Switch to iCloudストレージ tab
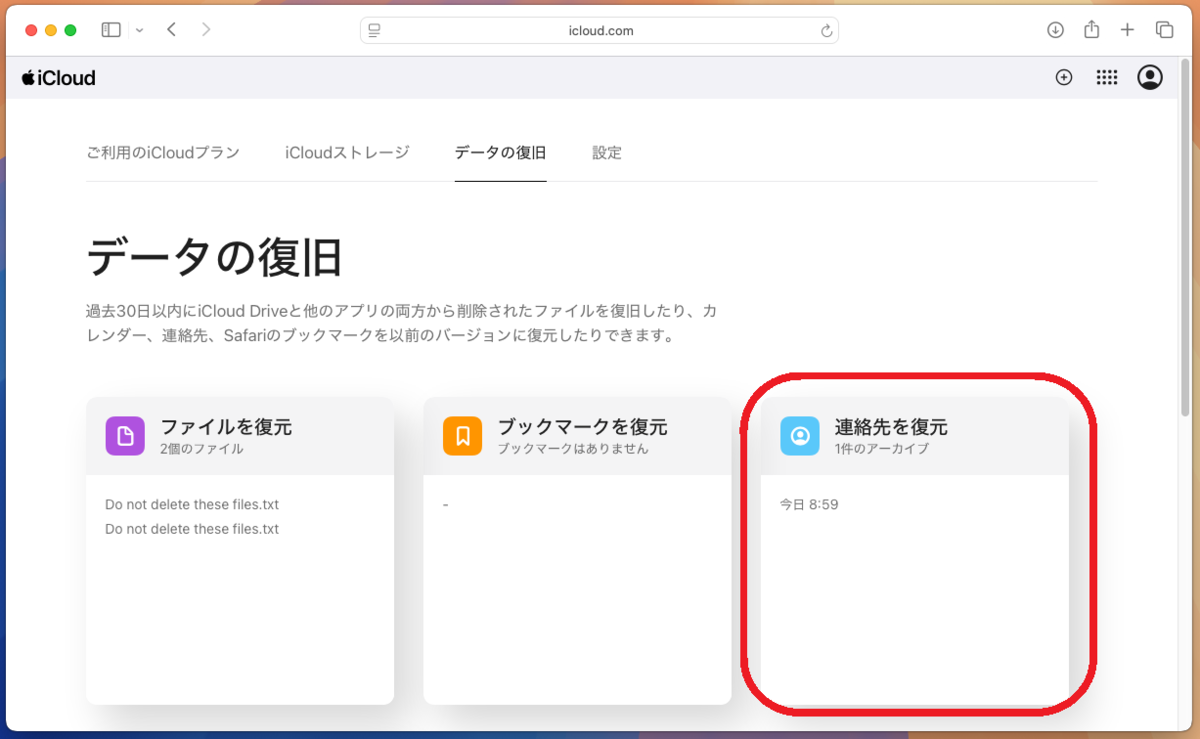Screen dimensions: 1200x739 point(347,153)
